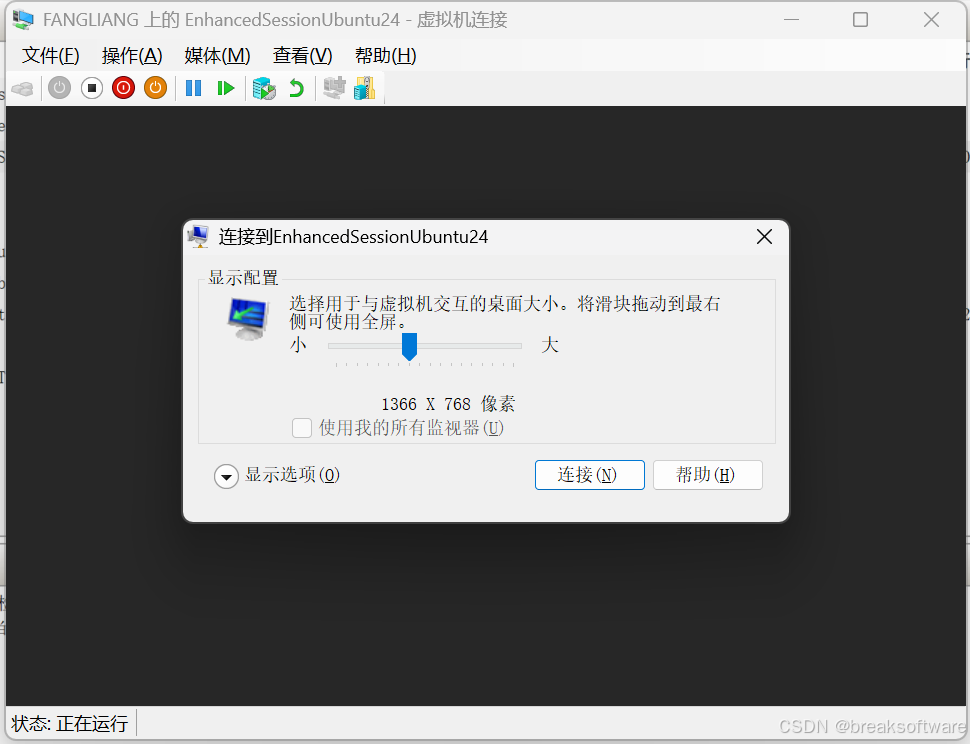Click the orange Save state icon
970x744 pixels.
point(155,88)
